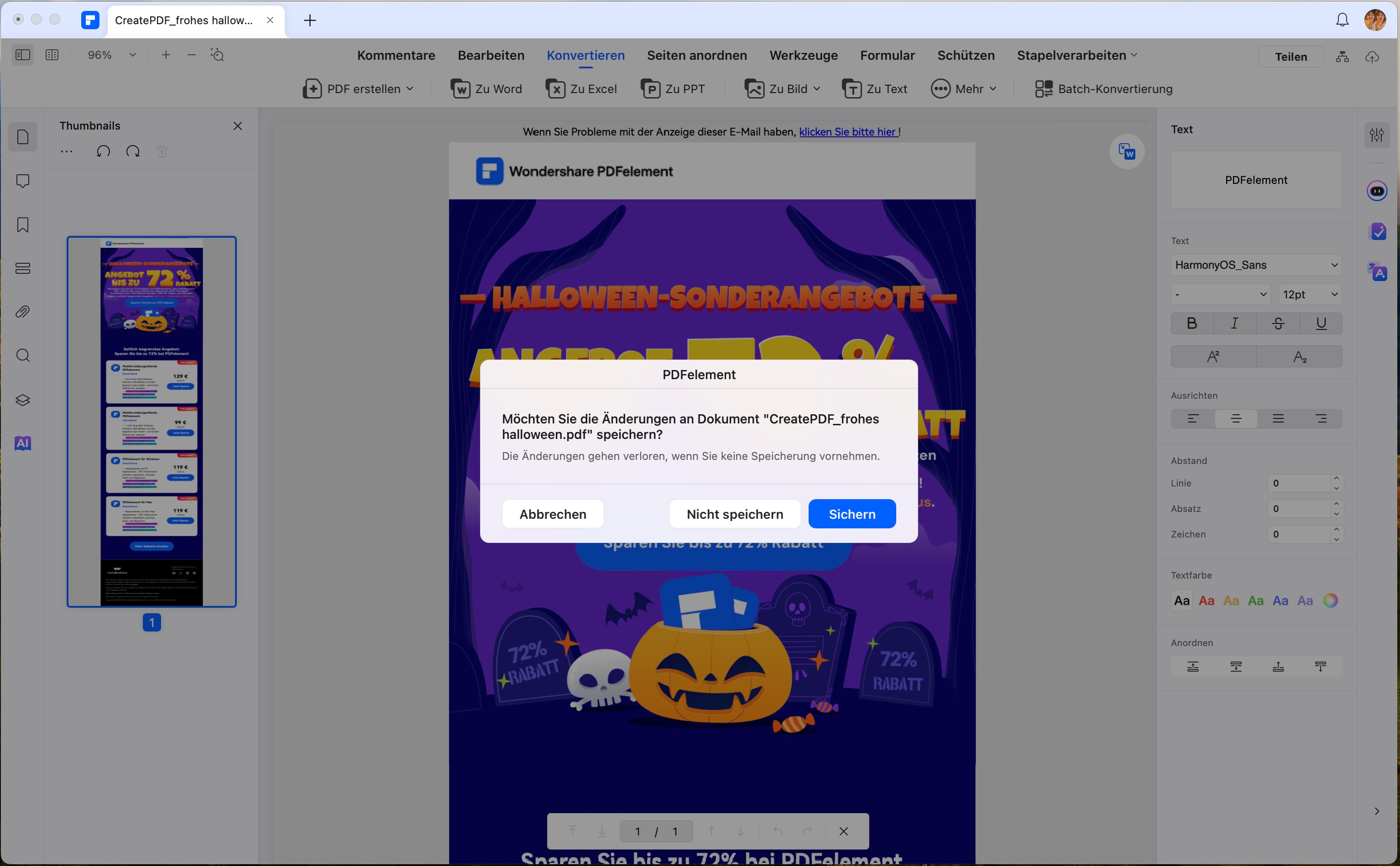The image size is (1400, 866).
Task: Open notifications bell icon
Action: point(1342,20)
